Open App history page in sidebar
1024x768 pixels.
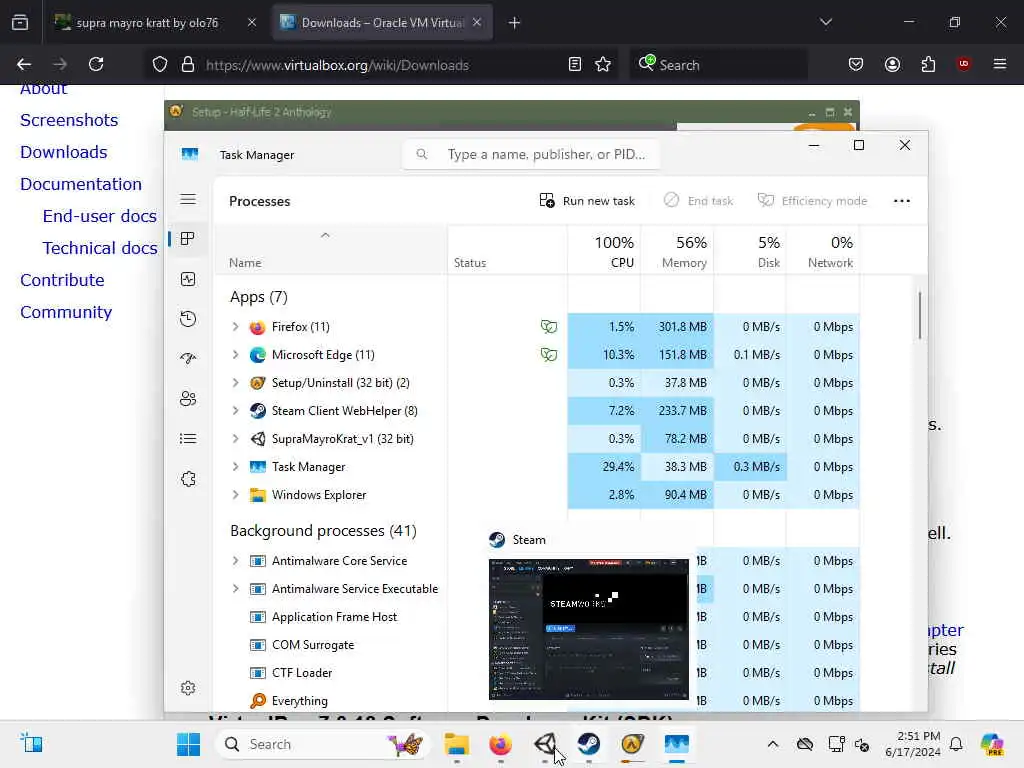point(188,319)
